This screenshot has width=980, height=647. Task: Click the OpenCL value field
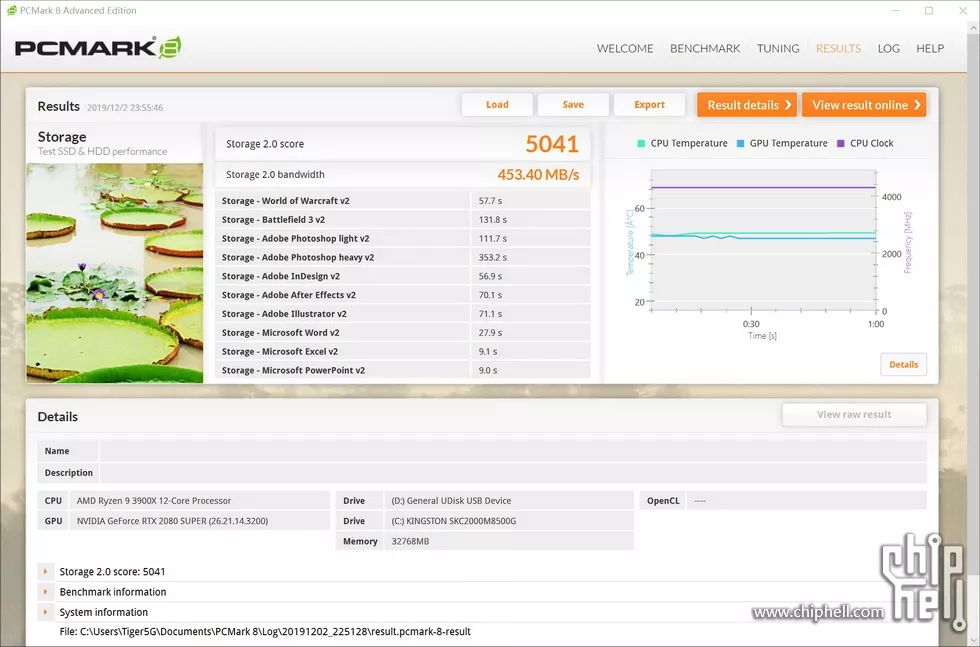(x=806, y=501)
